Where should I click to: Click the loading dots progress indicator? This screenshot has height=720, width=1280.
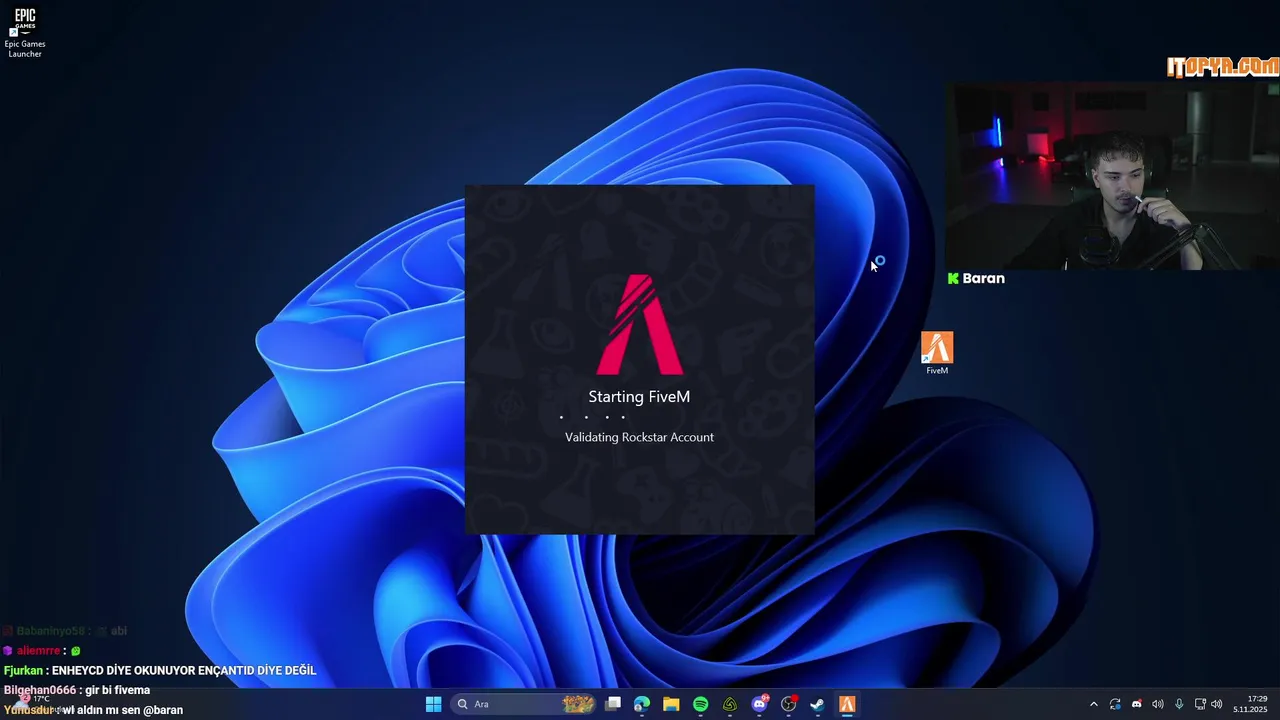click(592, 417)
